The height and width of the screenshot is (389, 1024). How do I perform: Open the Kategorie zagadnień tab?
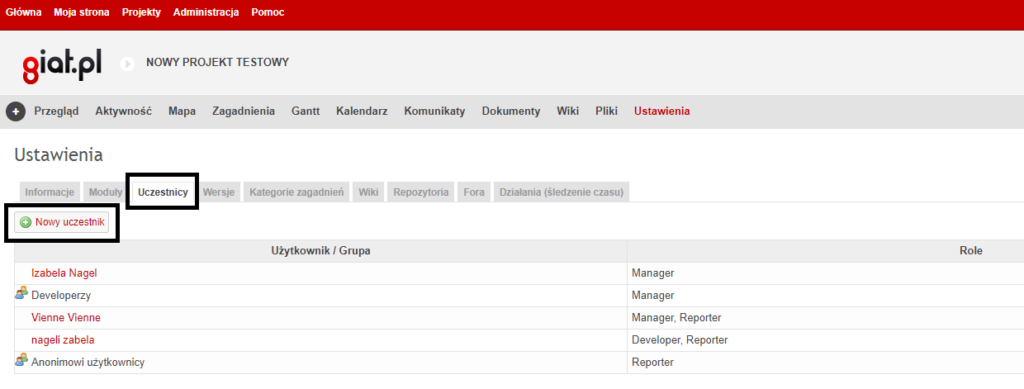tap(296, 193)
